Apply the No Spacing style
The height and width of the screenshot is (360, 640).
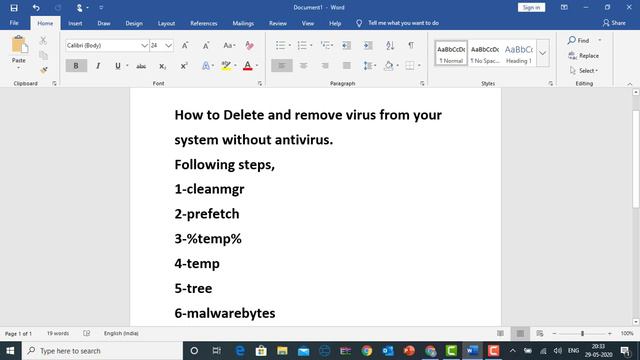(485, 53)
